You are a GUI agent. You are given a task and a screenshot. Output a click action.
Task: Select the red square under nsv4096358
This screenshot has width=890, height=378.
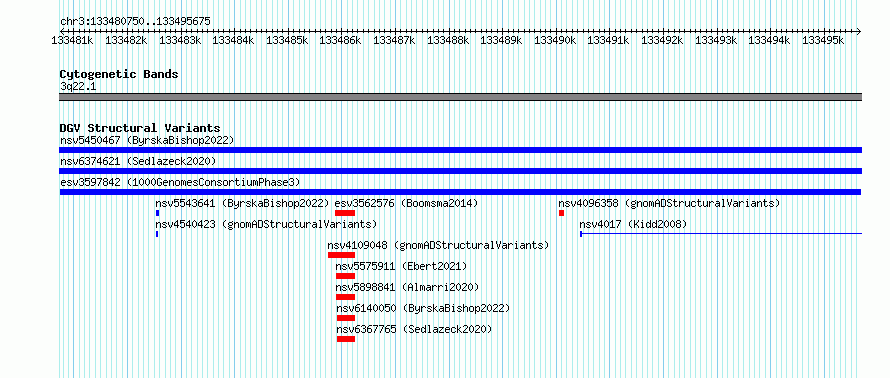[x=561, y=213]
